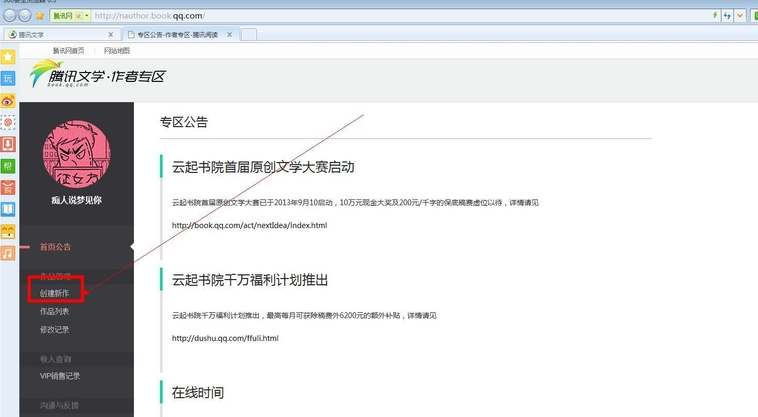This screenshot has height=417, width=758.
Task: Open the orange music note sidebar icon
Action: coord(8,253)
